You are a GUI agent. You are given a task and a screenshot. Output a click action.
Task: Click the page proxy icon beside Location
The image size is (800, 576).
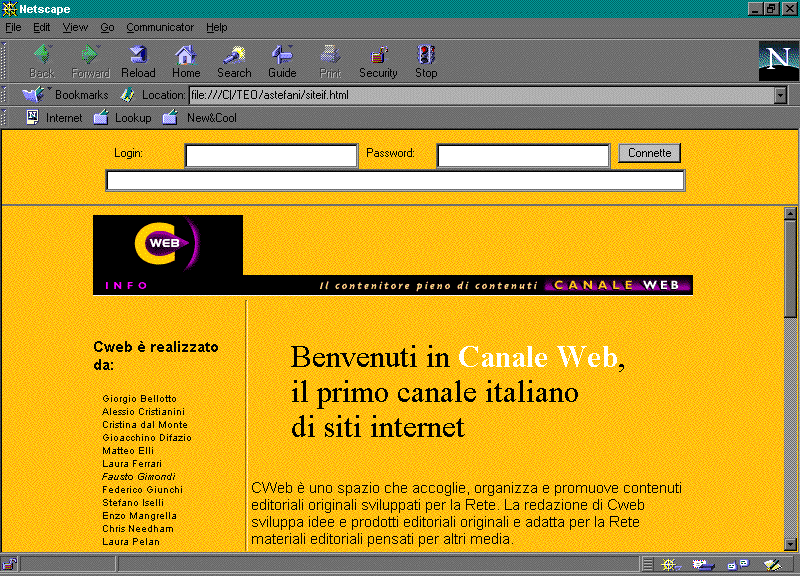(127, 95)
